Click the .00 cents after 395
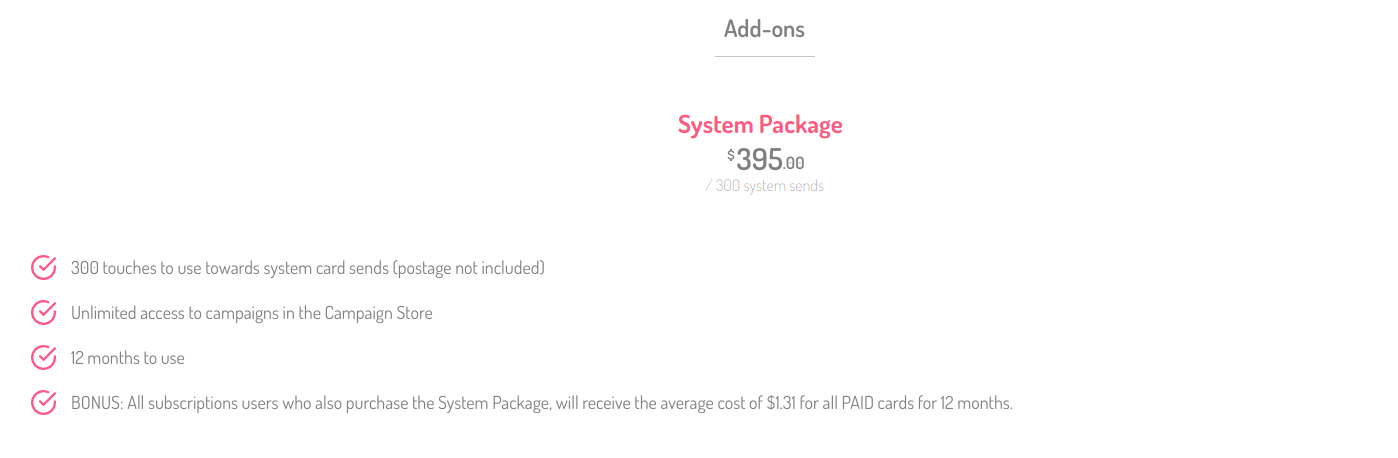1398x458 pixels. (794, 164)
